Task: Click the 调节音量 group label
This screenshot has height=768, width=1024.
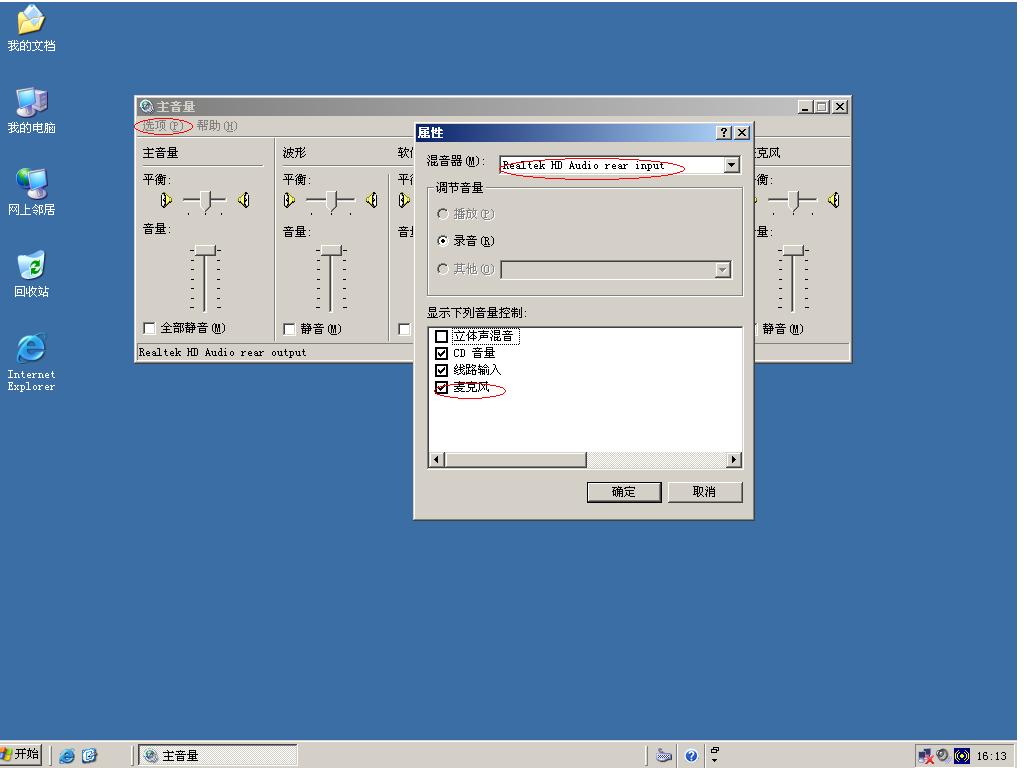Action: 460,188
